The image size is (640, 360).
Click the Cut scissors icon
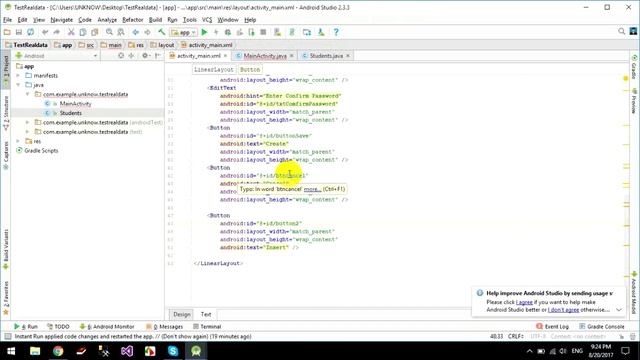coord(71,32)
